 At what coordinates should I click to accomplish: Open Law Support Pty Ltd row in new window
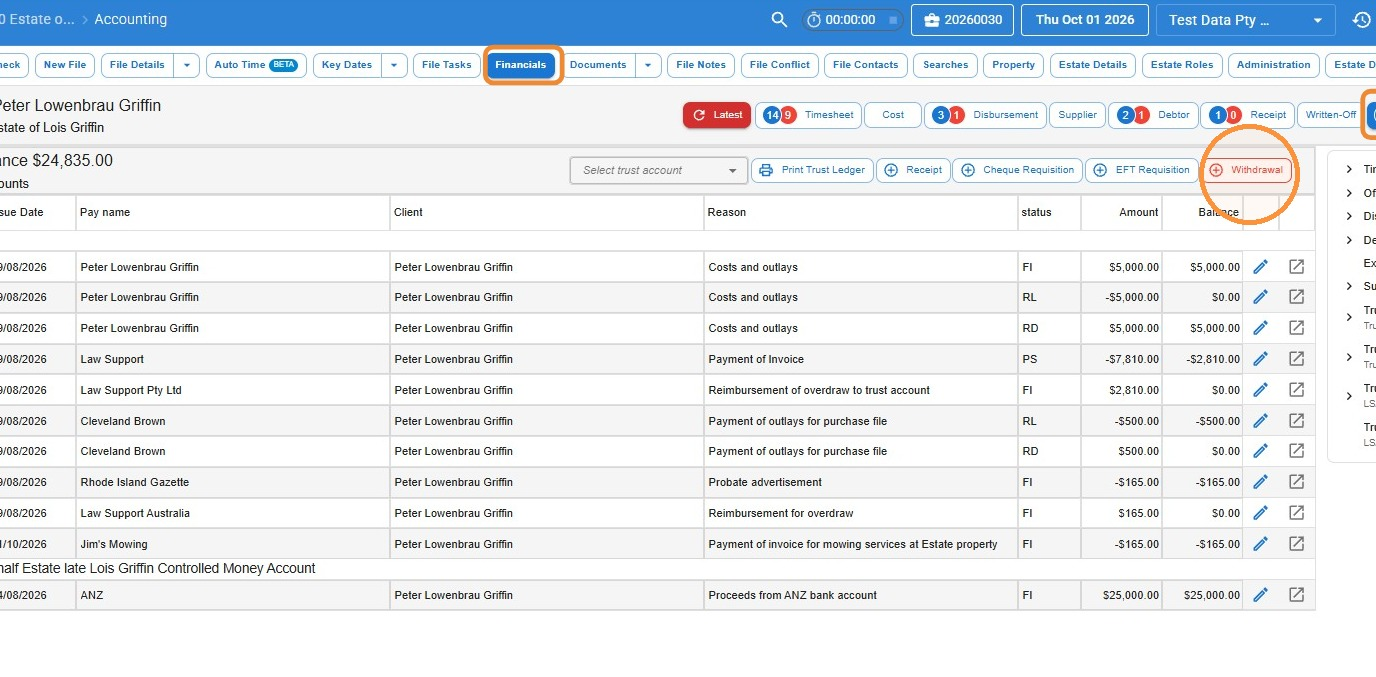[1296, 390]
